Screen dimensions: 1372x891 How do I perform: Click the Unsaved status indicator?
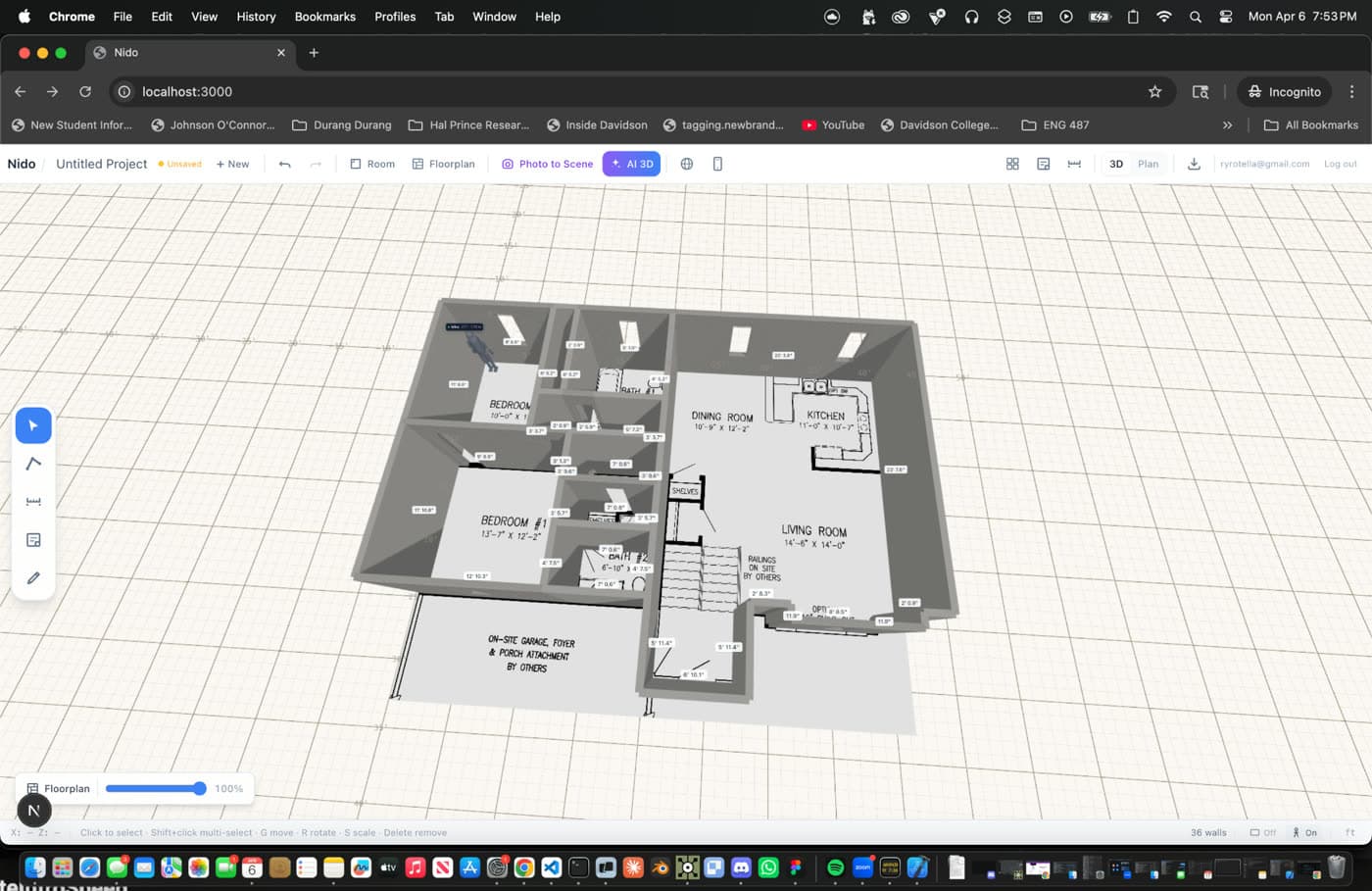[180, 164]
